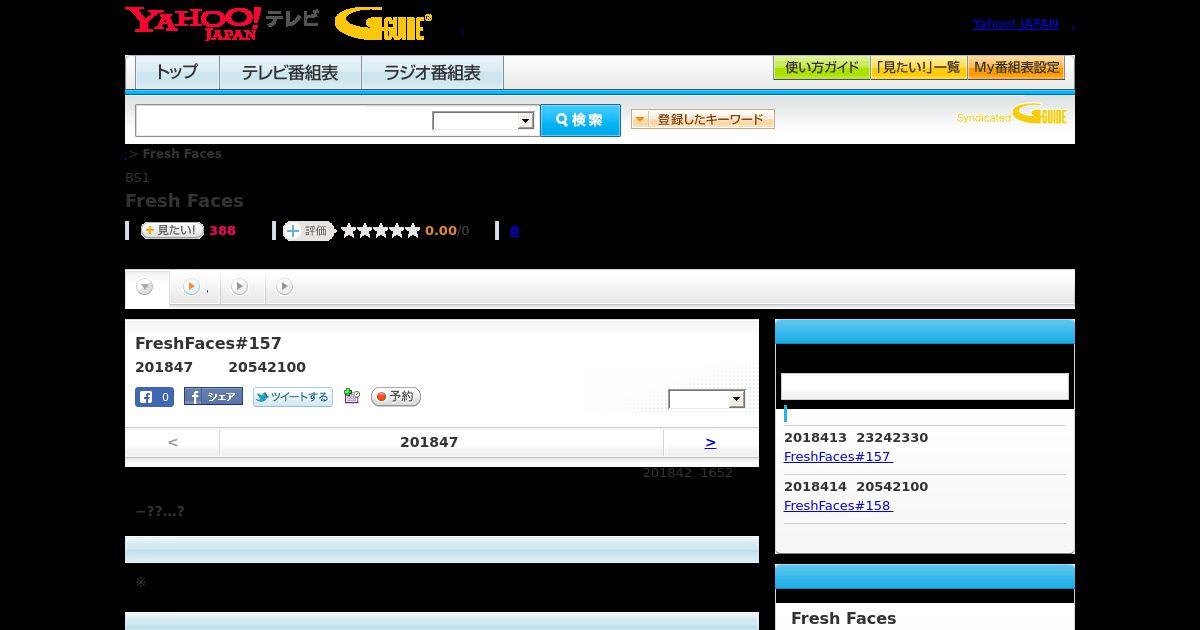Screen dimensions: 1200x630
Task: Open the Yahoo! JAPAN link
Action: click(1015, 24)
